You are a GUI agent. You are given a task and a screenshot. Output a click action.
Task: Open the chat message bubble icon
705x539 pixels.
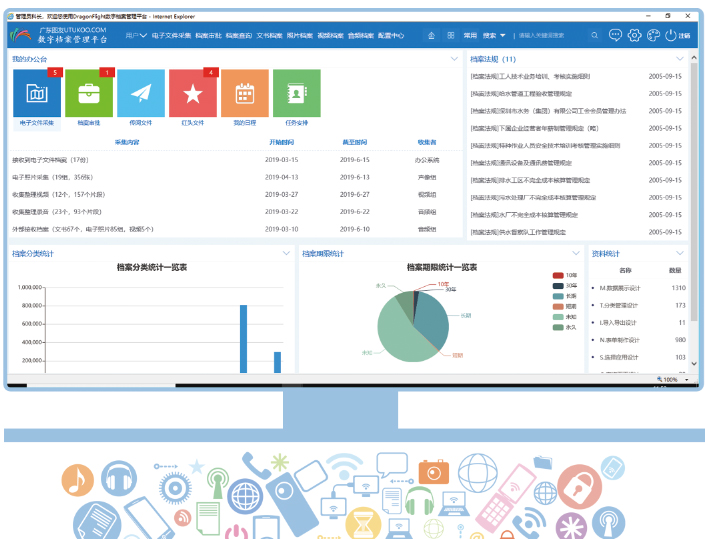pyautogui.click(x=615, y=35)
